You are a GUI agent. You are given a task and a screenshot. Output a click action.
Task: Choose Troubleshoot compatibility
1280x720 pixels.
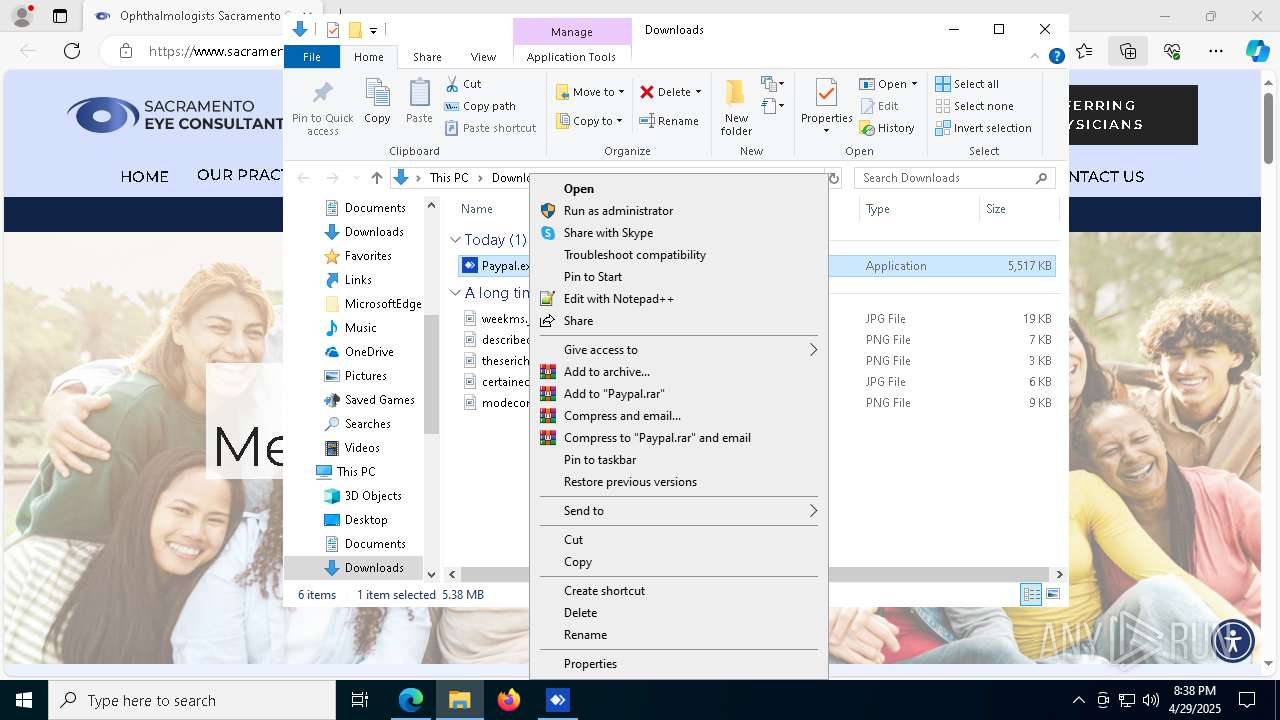coord(679,255)
